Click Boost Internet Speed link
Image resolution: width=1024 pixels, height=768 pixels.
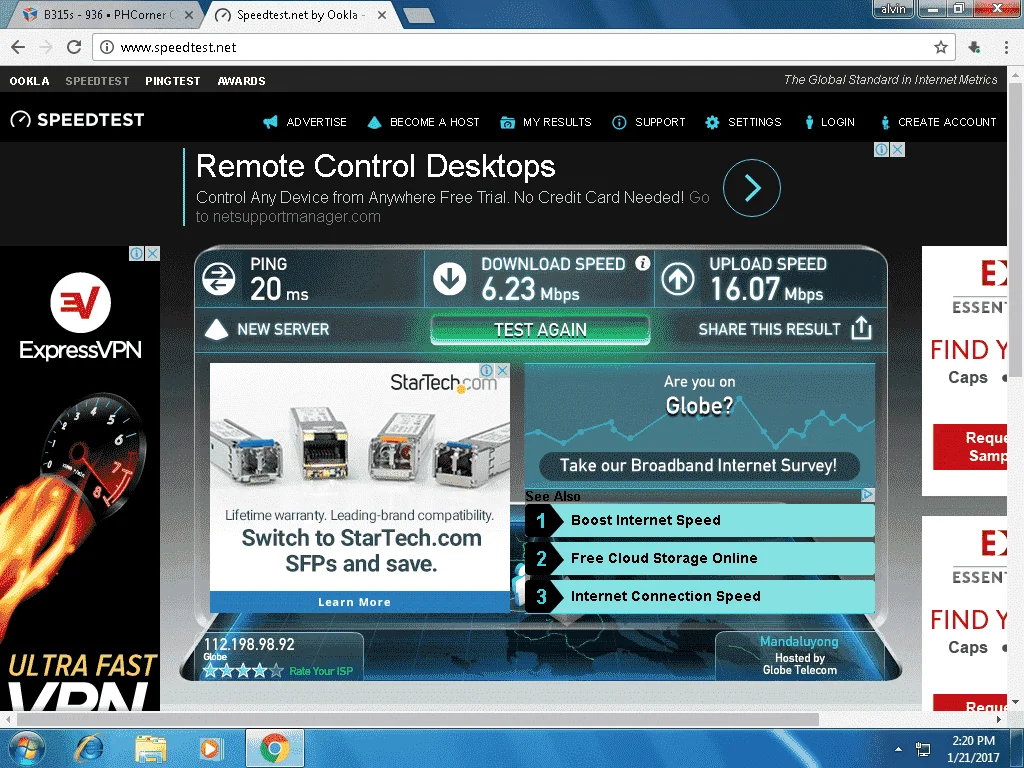point(699,520)
